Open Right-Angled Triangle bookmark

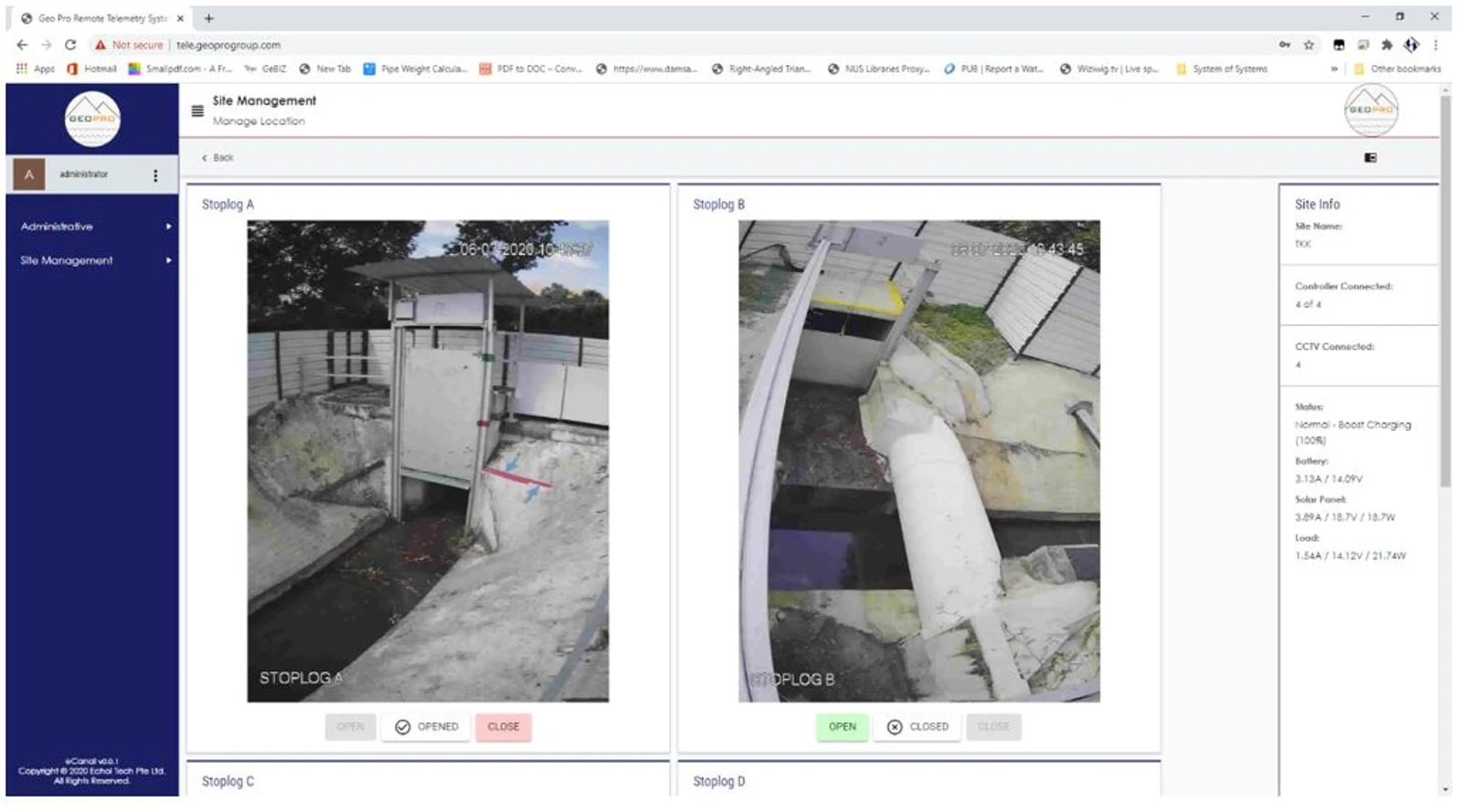[761, 69]
